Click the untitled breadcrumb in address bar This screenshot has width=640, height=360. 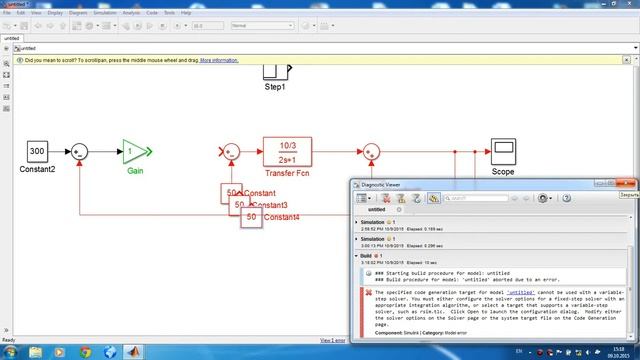pos(28,48)
